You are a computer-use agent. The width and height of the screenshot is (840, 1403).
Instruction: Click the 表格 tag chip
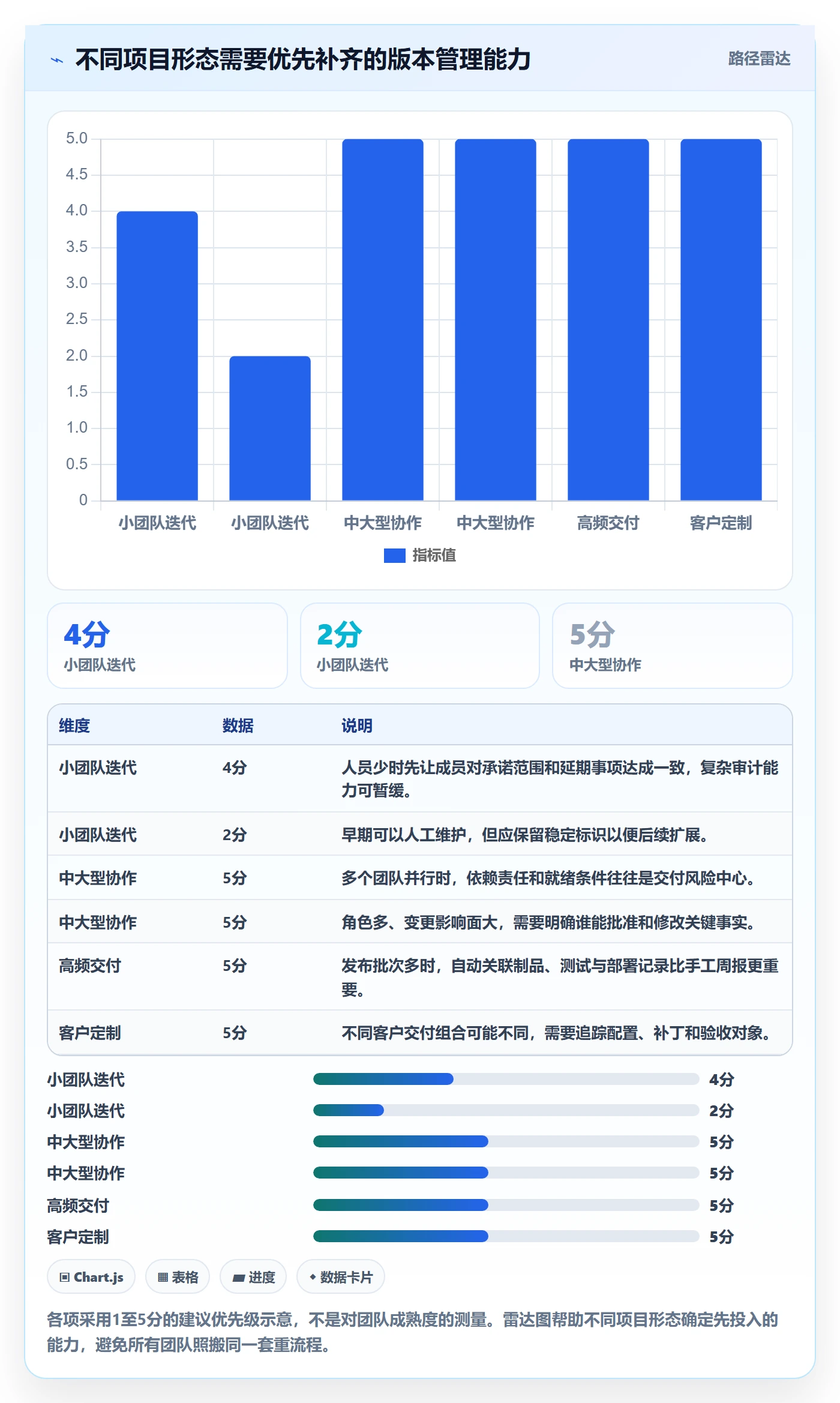(x=178, y=1277)
